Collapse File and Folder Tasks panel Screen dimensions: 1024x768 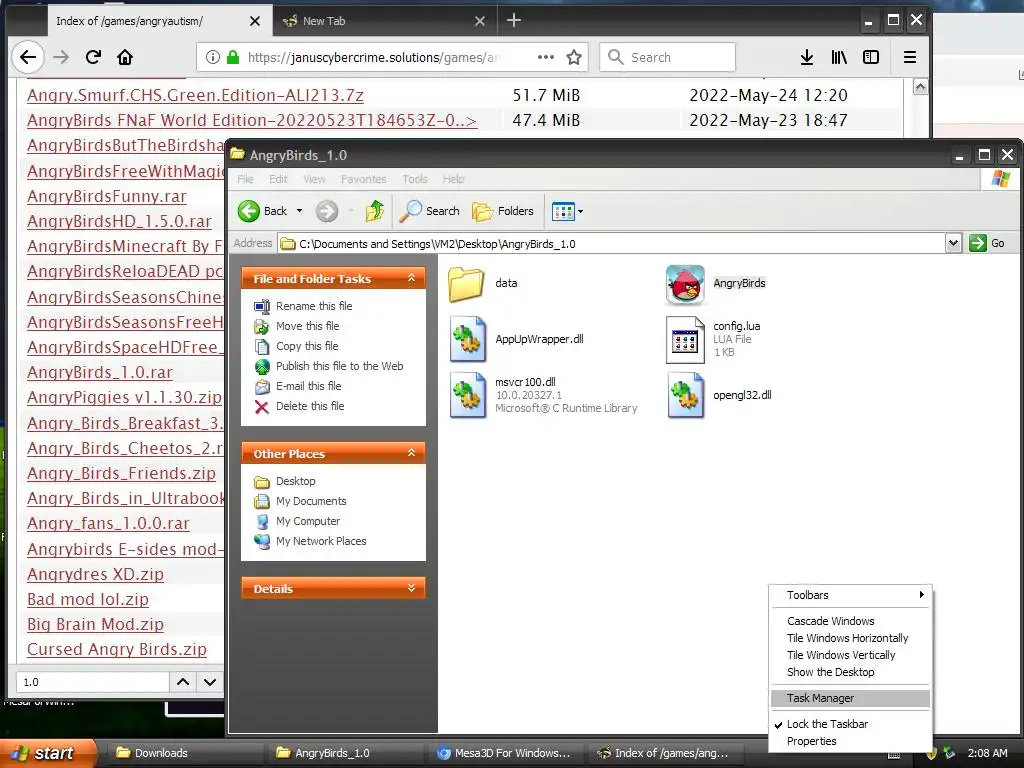click(x=411, y=278)
